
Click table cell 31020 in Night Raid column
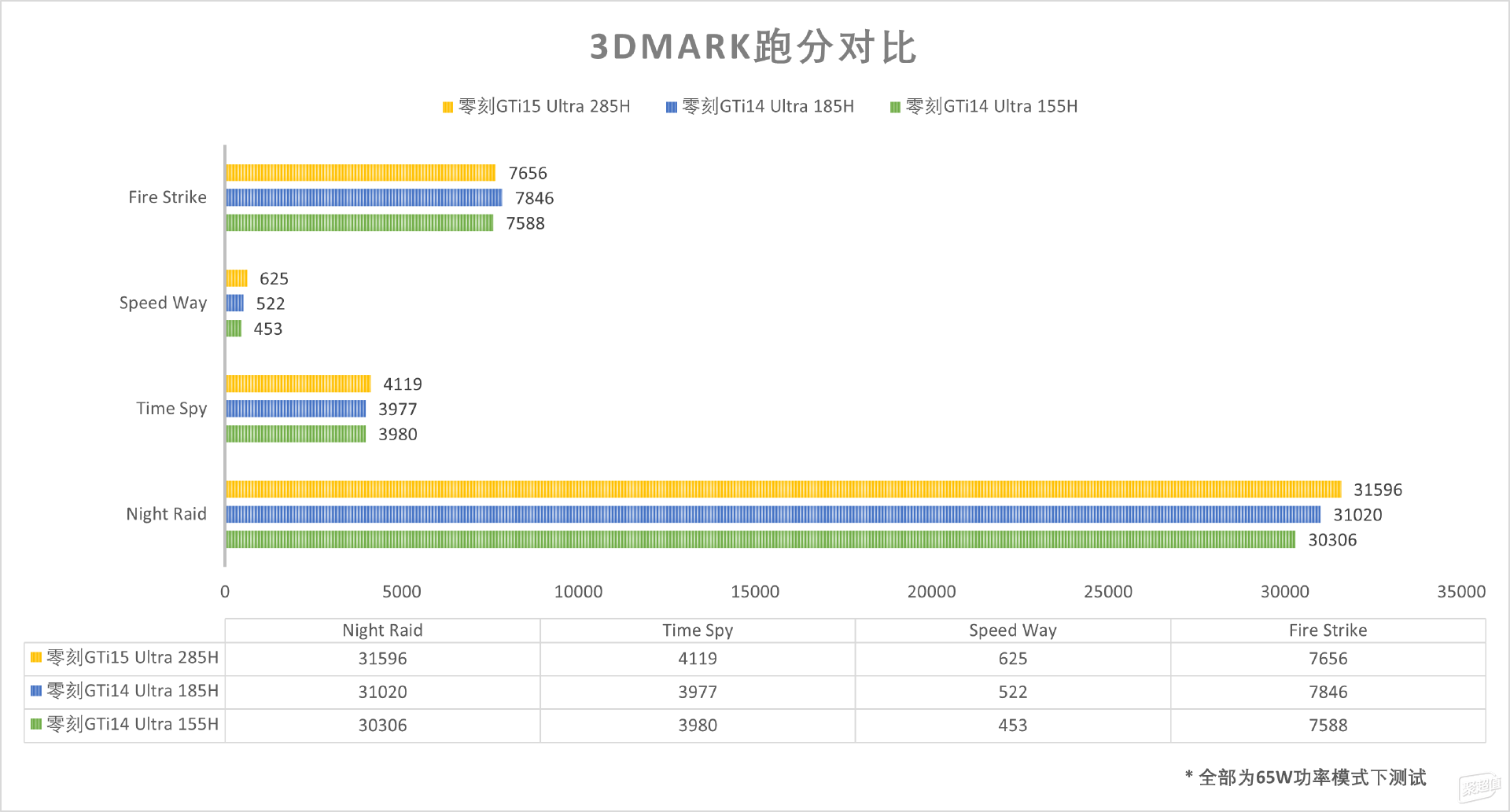pyautogui.click(x=383, y=693)
